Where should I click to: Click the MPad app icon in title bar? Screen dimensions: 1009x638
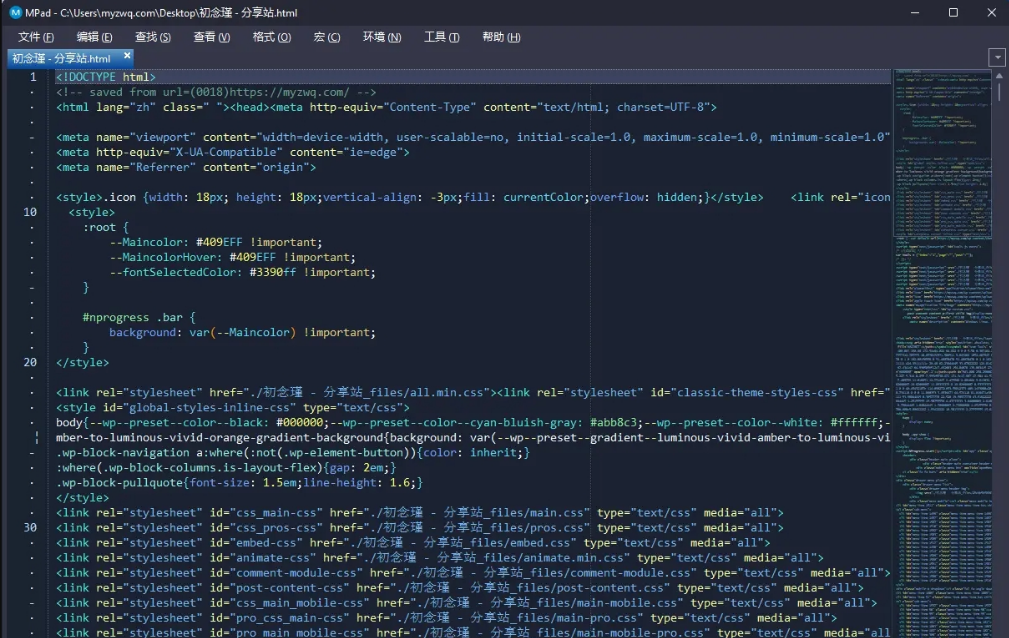pyautogui.click(x=15, y=12)
